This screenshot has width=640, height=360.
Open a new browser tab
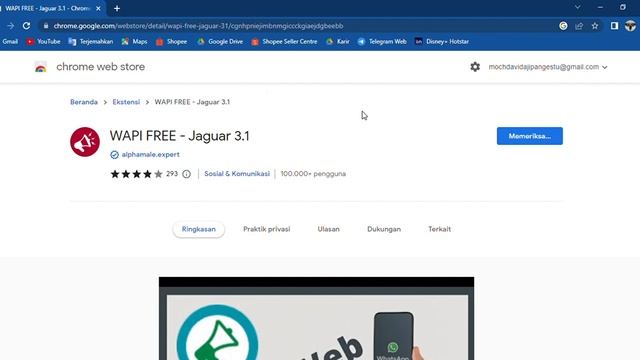(117, 8)
